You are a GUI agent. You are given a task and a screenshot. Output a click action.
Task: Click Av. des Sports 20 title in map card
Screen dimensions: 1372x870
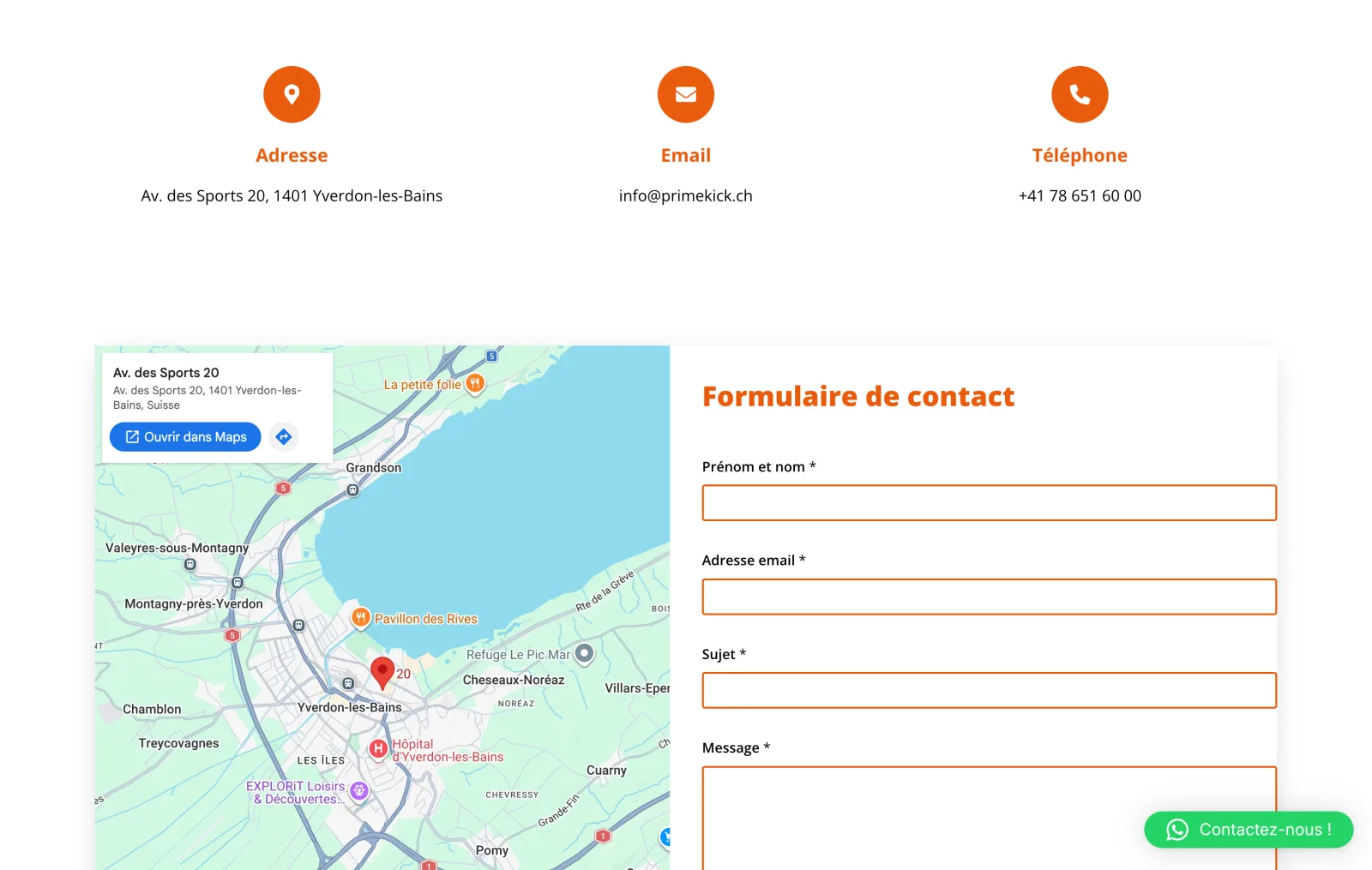166,373
